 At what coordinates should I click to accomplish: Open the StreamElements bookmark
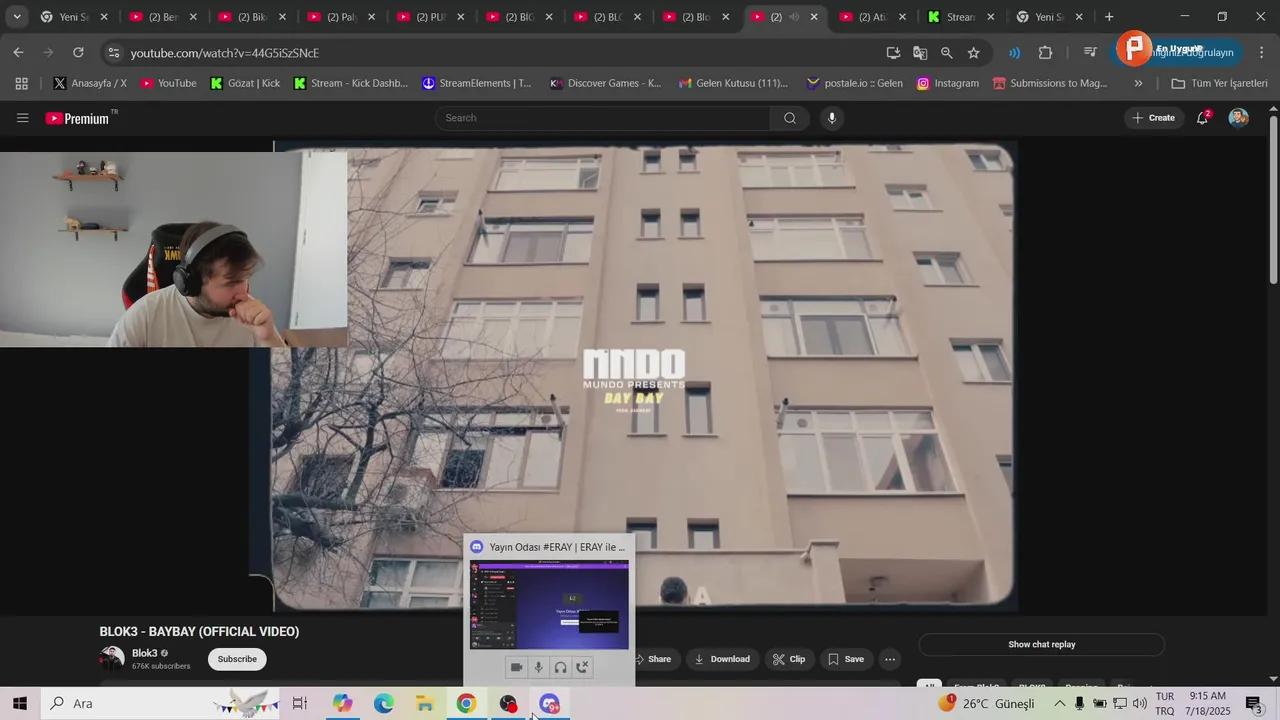(x=477, y=83)
